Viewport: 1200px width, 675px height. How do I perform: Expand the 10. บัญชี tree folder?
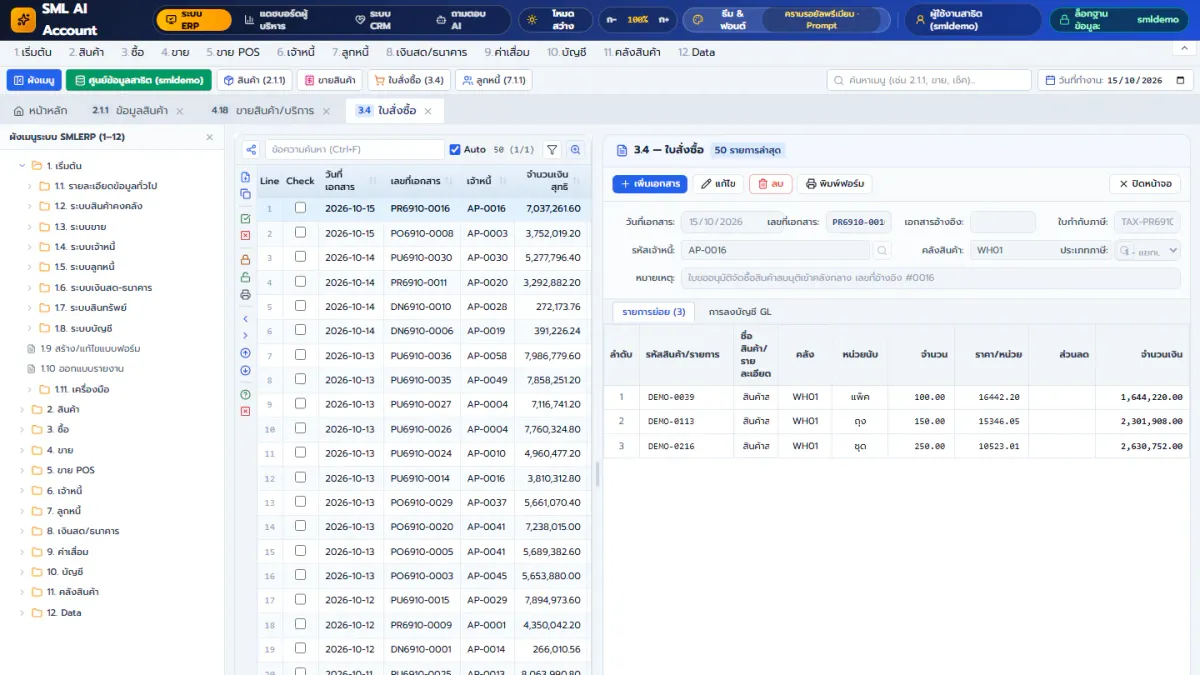point(22,572)
